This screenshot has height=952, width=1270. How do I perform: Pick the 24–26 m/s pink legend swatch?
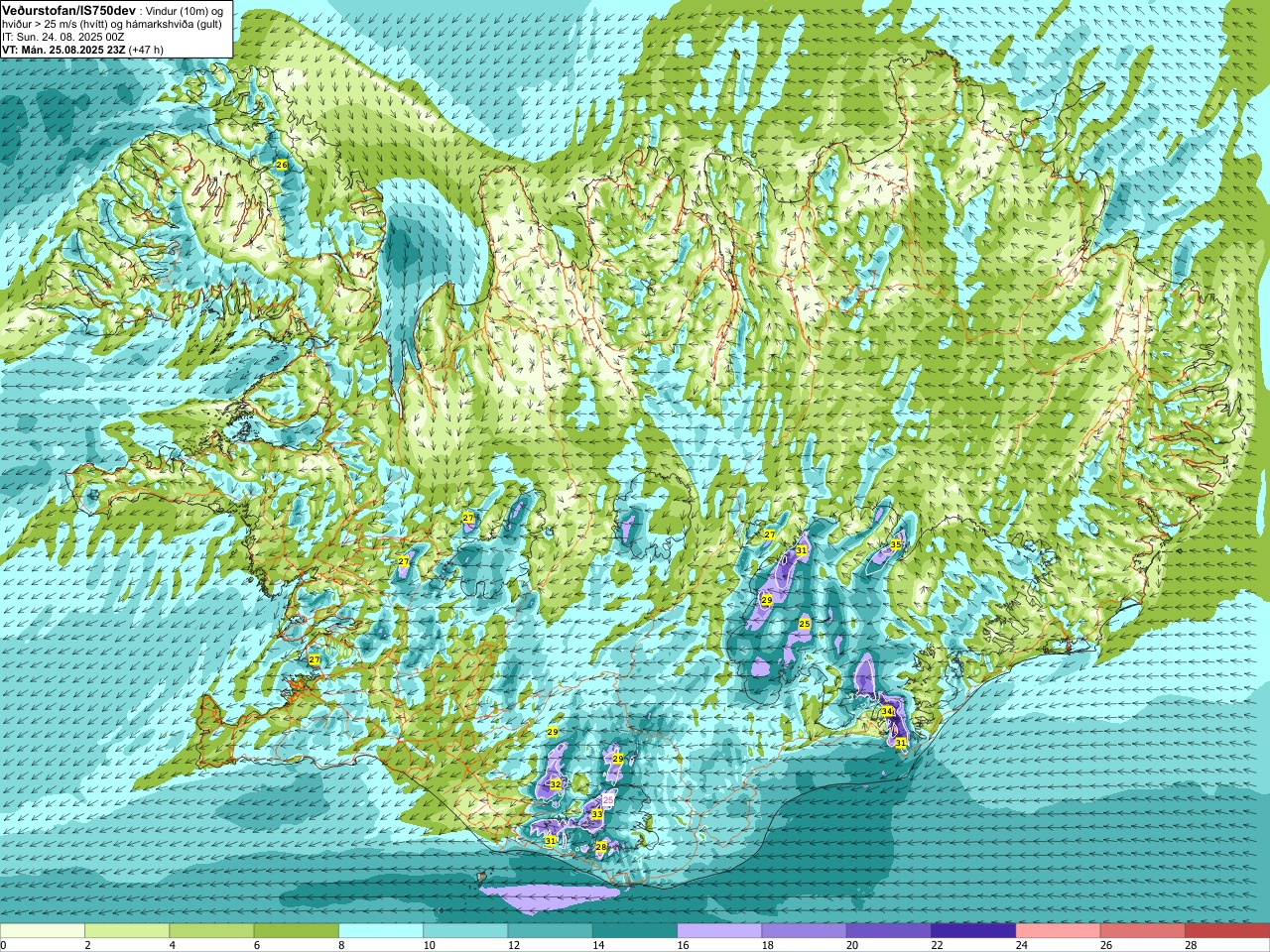click(x=1058, y=930)
